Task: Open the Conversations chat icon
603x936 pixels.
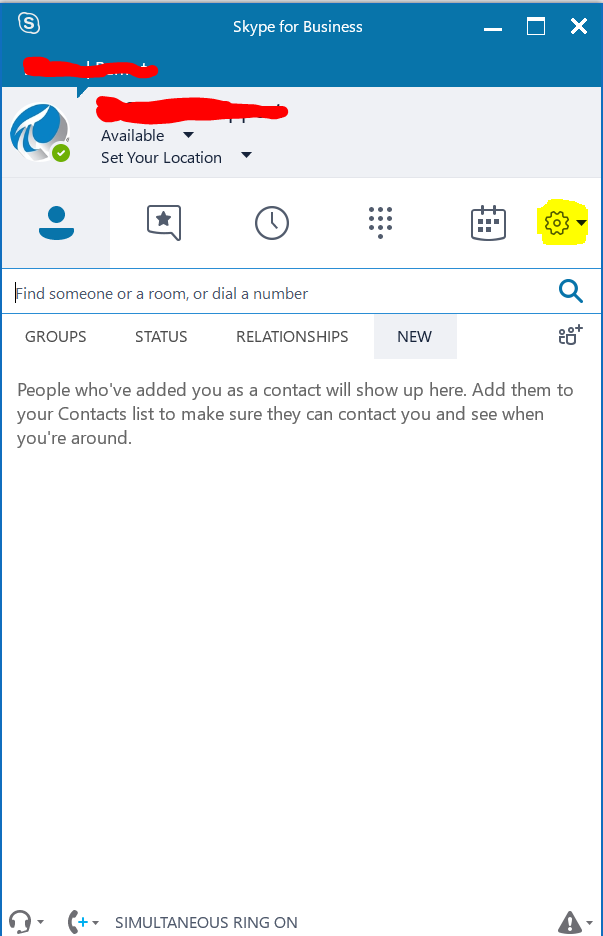Action: click(164, 222)
